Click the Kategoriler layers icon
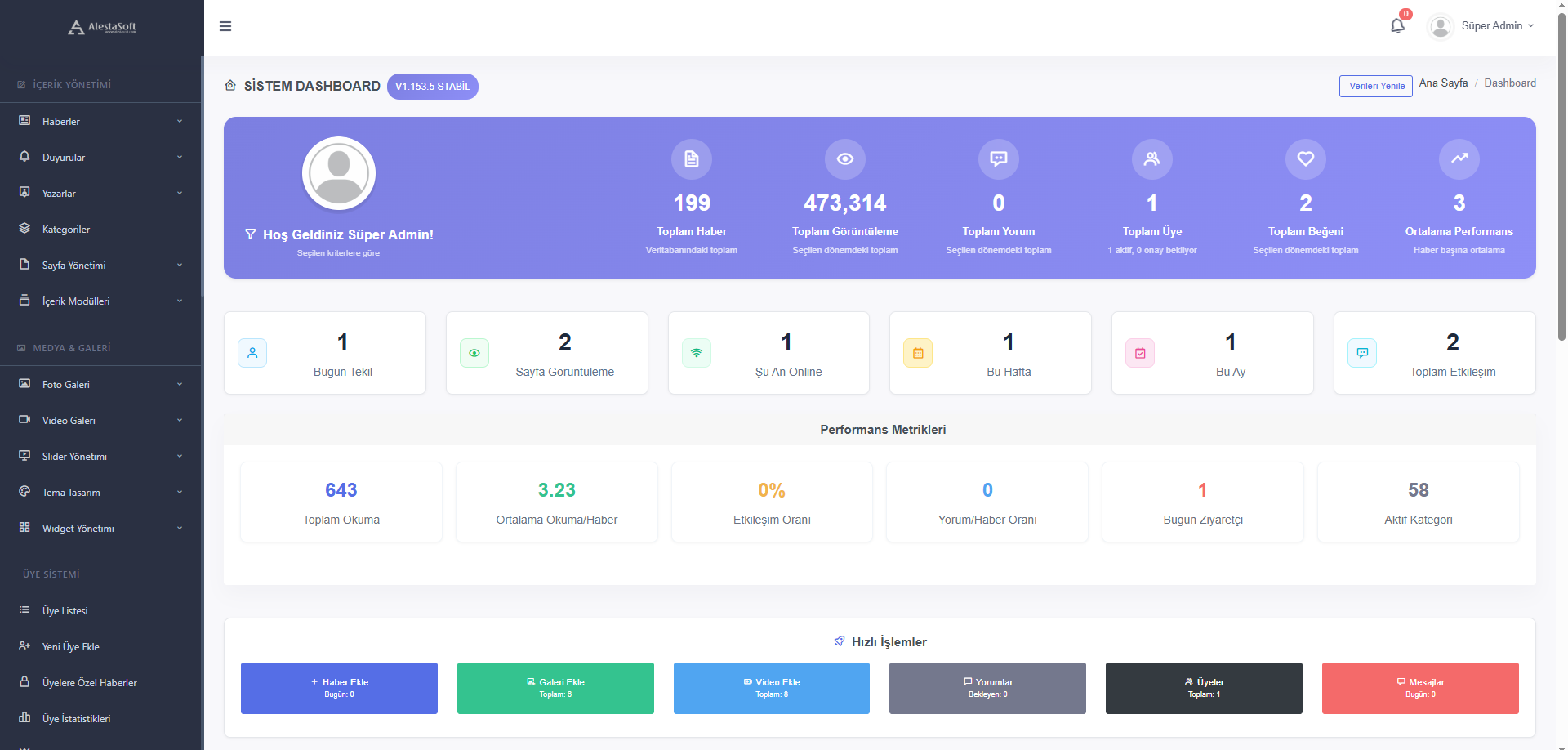The width and height of the screenshot is (1568, 750). click(x=24, y=229)
